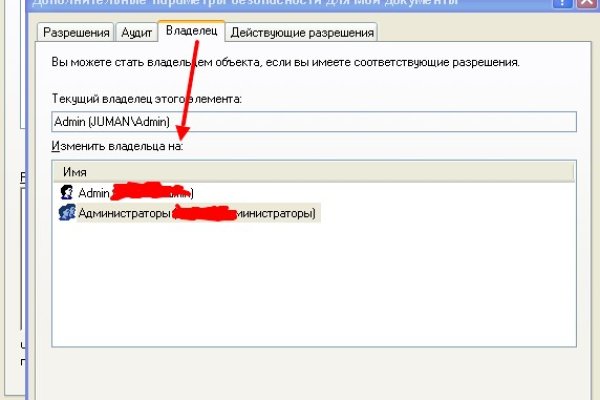Screen dimensions: 600x400
Task: Click the Изменить владельца на label
Action: click(x=122, y=148)
